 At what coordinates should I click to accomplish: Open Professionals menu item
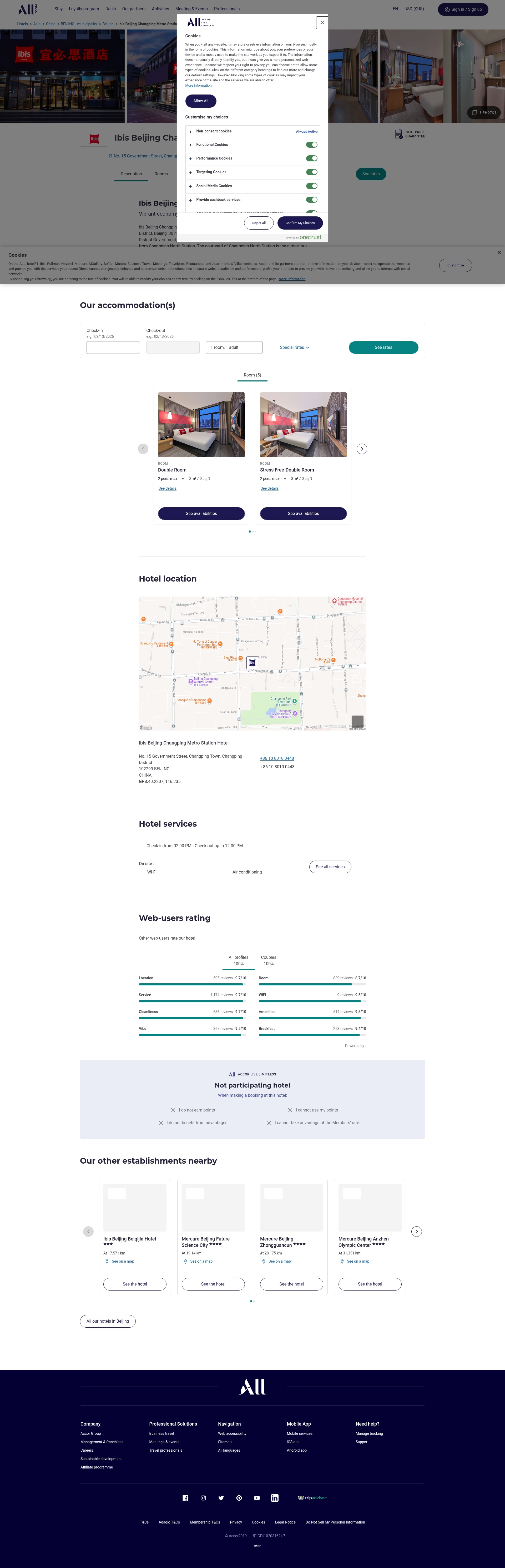pyautogui.click(x=227, y=9)
